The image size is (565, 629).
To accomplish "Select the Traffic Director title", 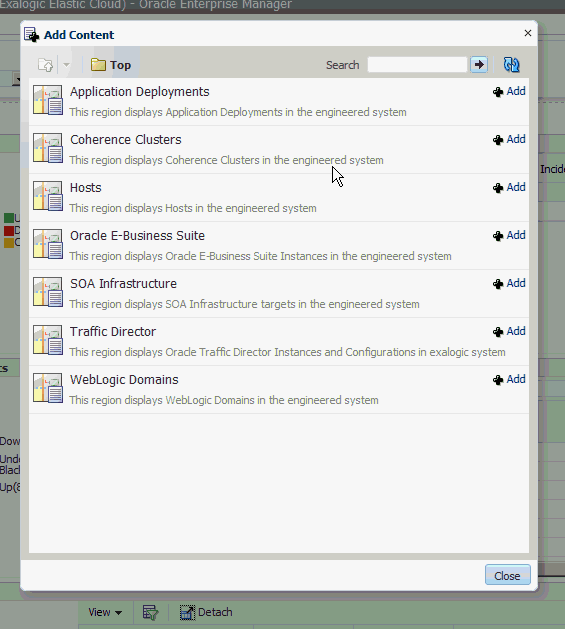I will tap(113, 332).
